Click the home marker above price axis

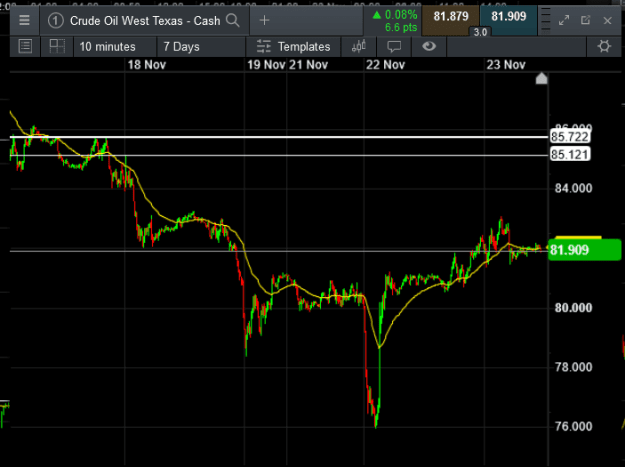click(541, 78)
